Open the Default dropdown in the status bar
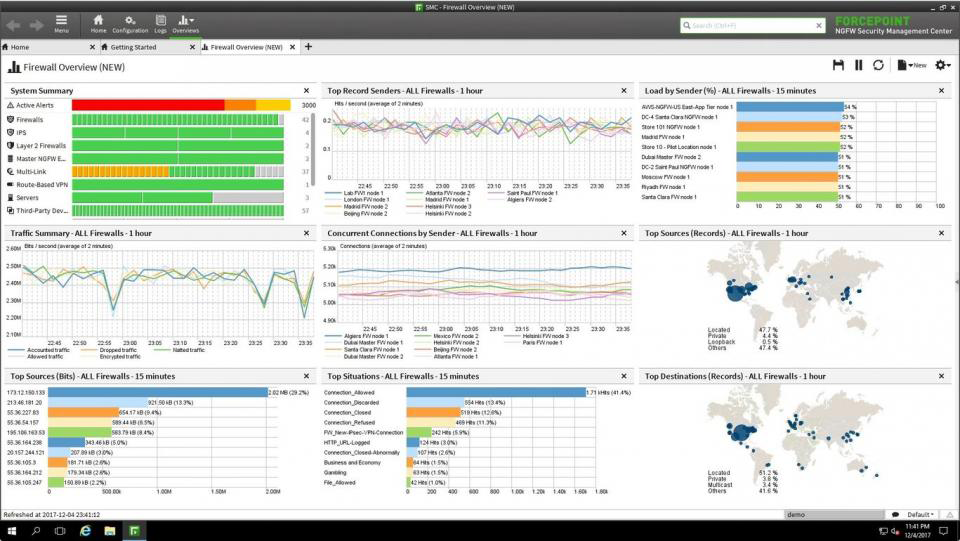Screen dimensions: 960x541 921,515
